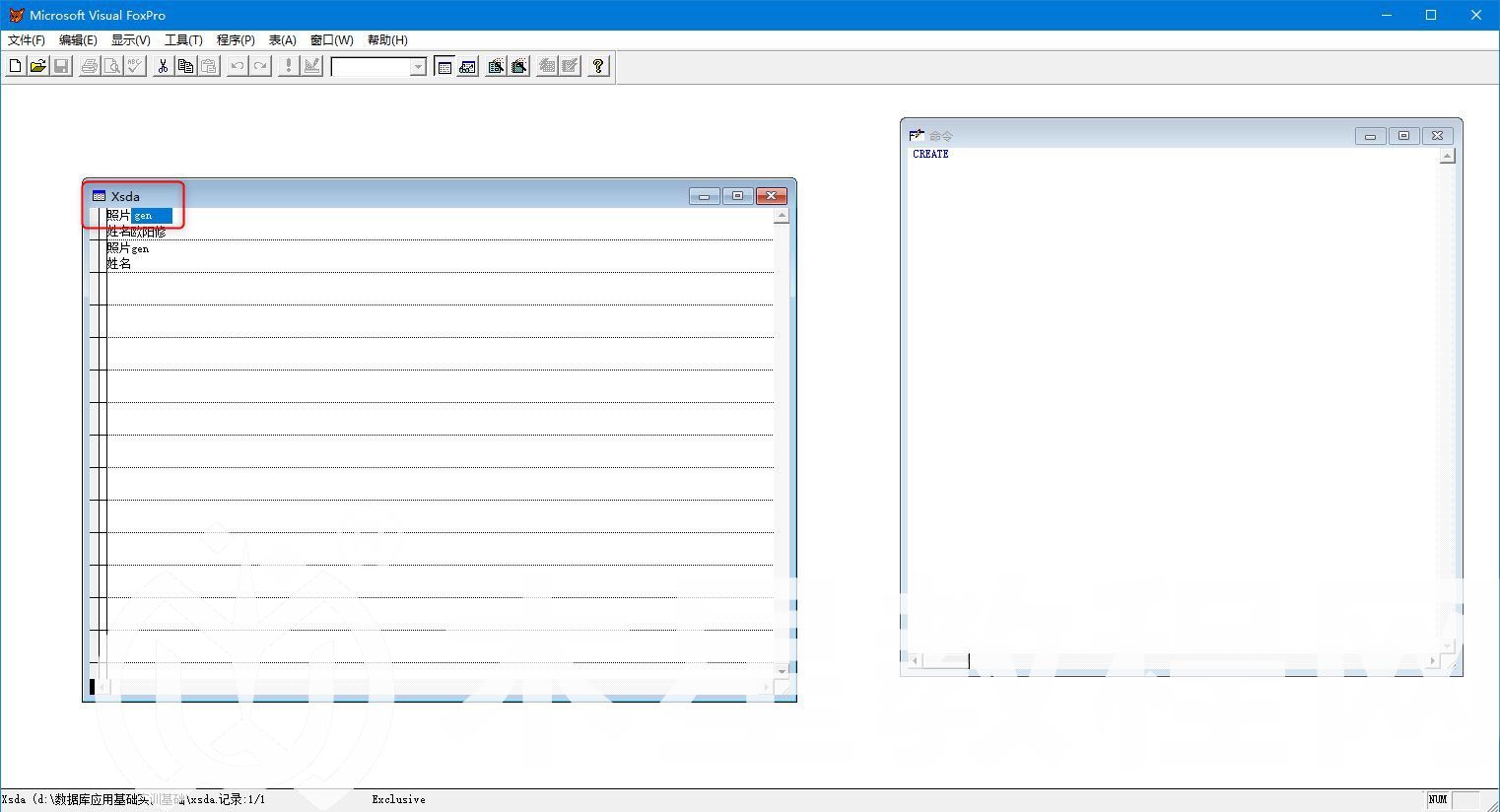
Task: Click right arrow of Xsda horizontal scrollbar
Action: pyautogui.click(x=766, y=687)
